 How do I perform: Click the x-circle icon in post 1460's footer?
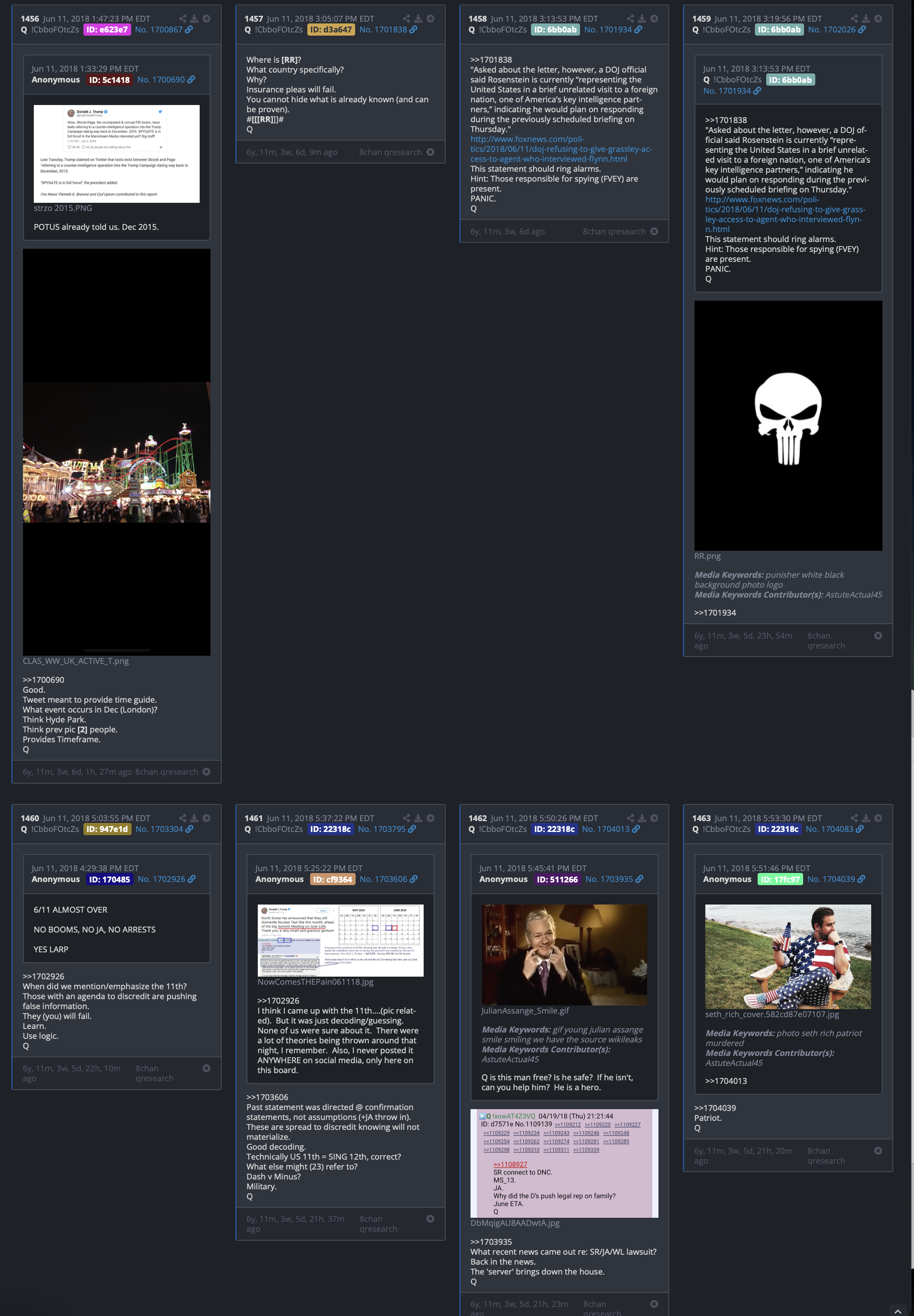[206, 1069]
